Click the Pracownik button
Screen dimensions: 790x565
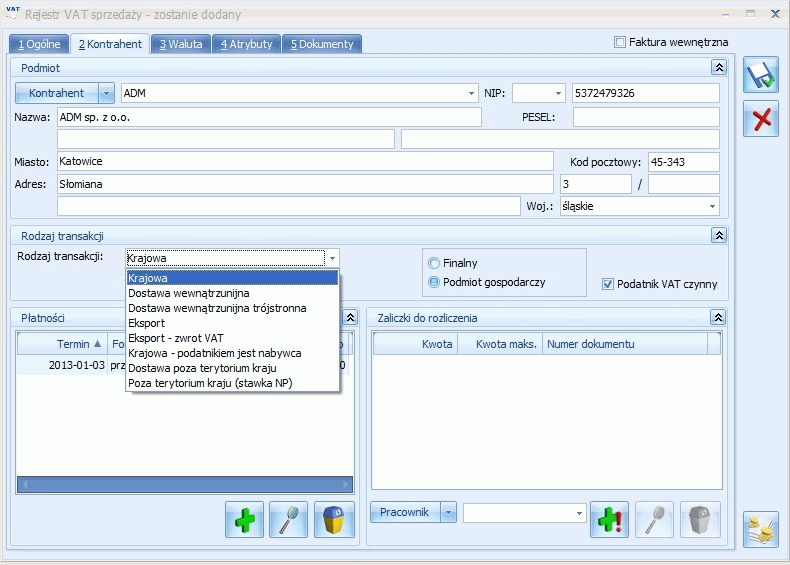(404, 512)
